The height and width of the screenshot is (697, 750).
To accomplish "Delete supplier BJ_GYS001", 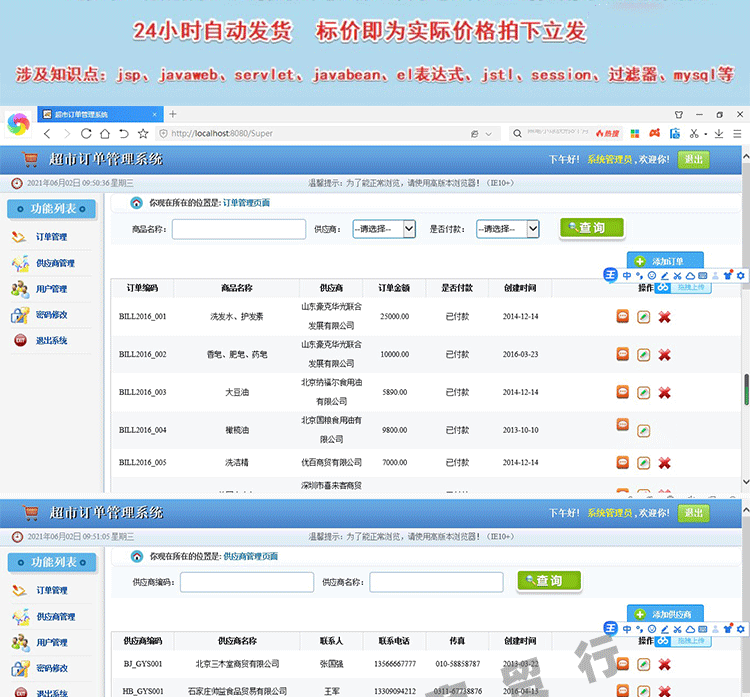I will click(x=664, y=664).
